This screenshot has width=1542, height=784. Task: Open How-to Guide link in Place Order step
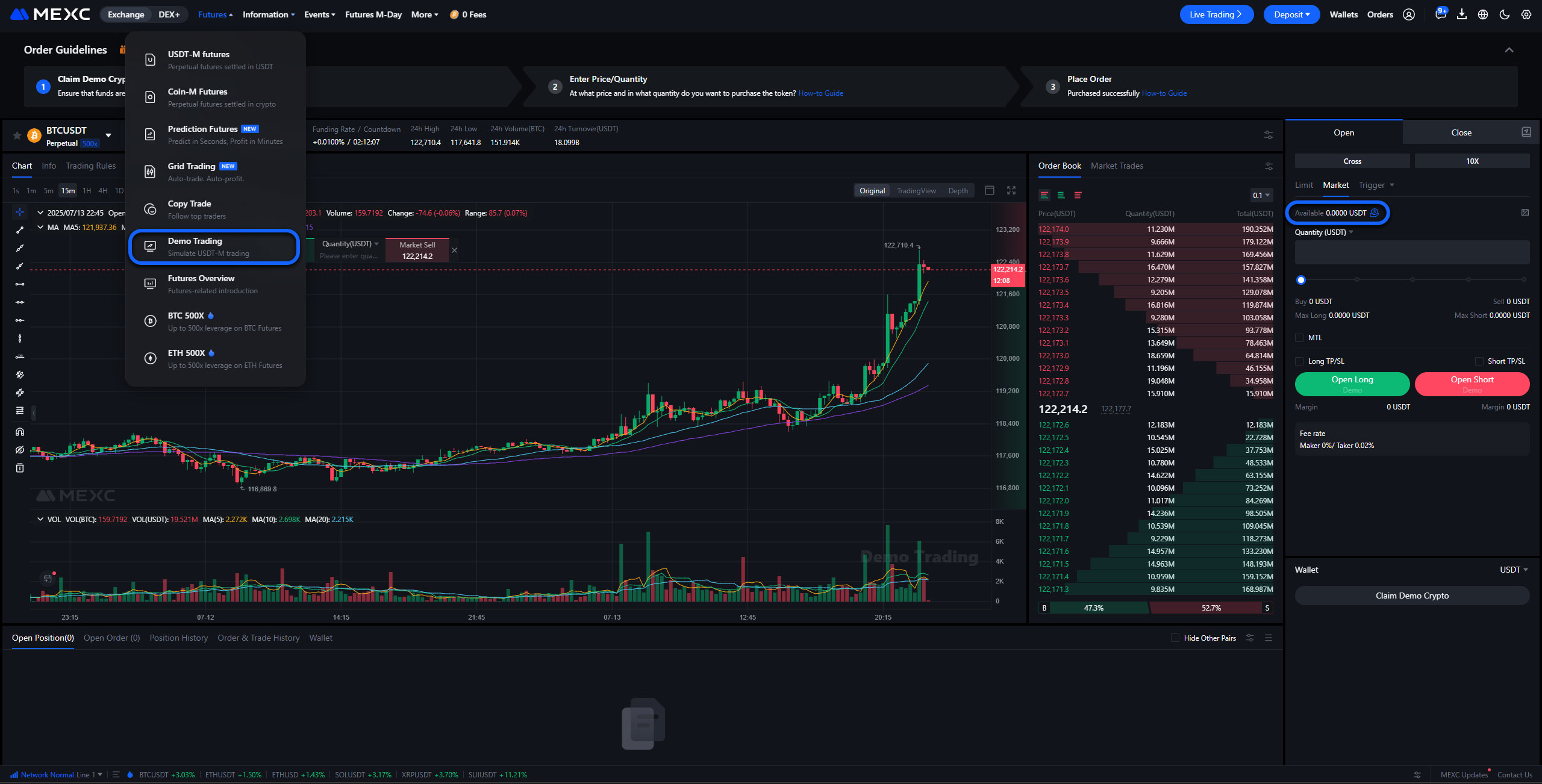[x=1164, y=93]
